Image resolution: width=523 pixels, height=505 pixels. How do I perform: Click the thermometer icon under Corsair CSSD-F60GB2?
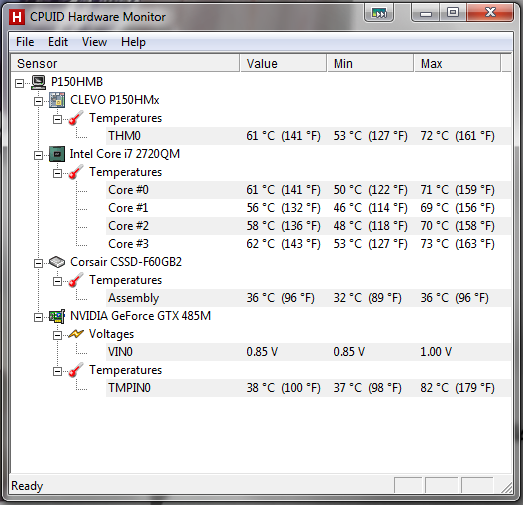click(x=76, y=280)
